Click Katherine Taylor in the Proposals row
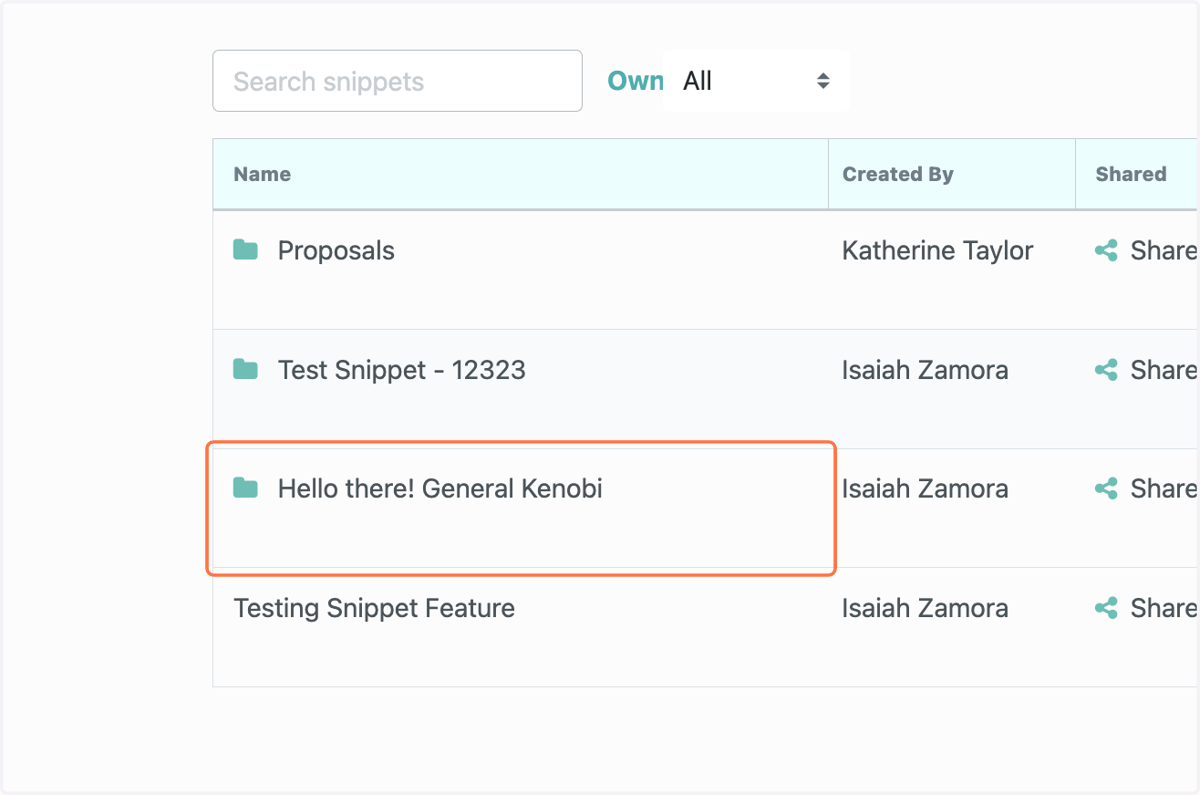 tap(938, 250)
